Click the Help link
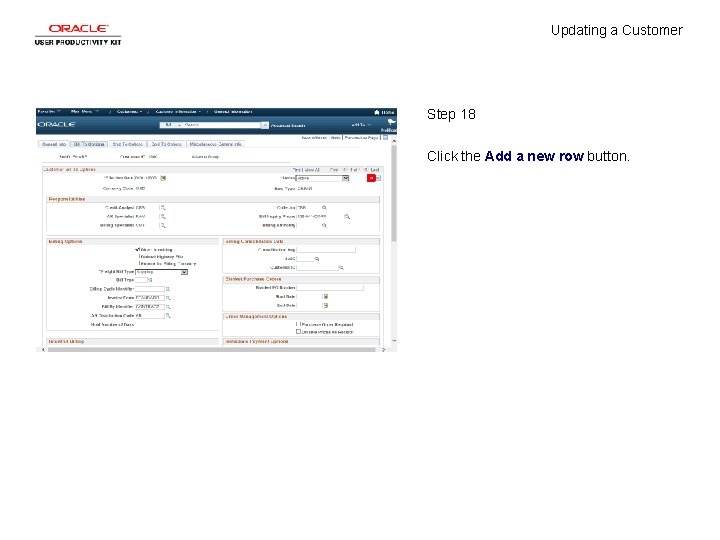The image size is (720, 540). [336, 137]
